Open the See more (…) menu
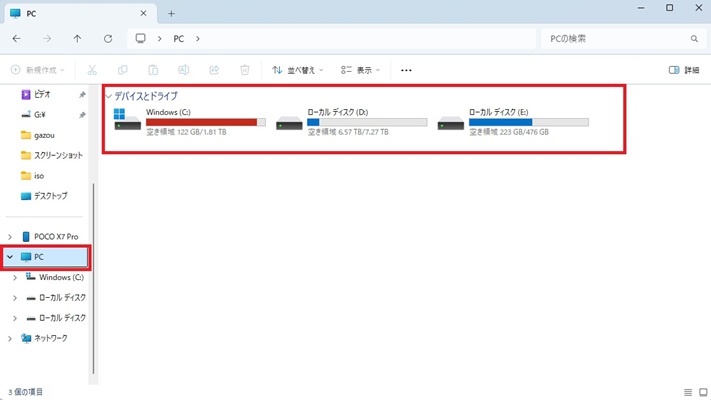The height and width of the screenshot is (400, 711). [406, 70]
